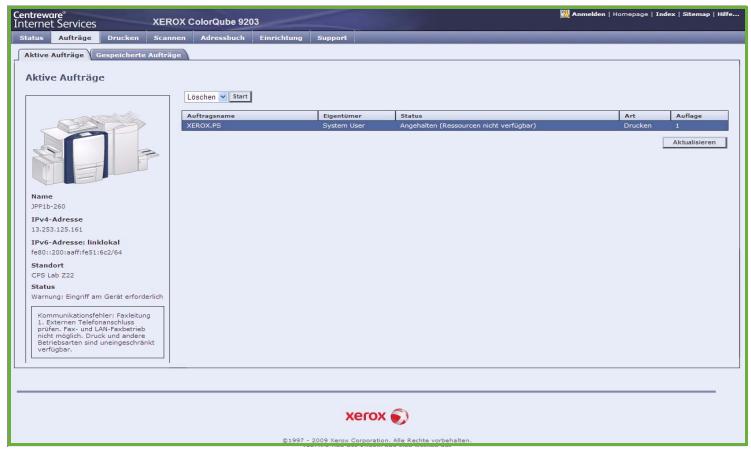The height and width of the screenshot is (451, 751).
Task: Open the Drucken main tab
Action: 123,38
